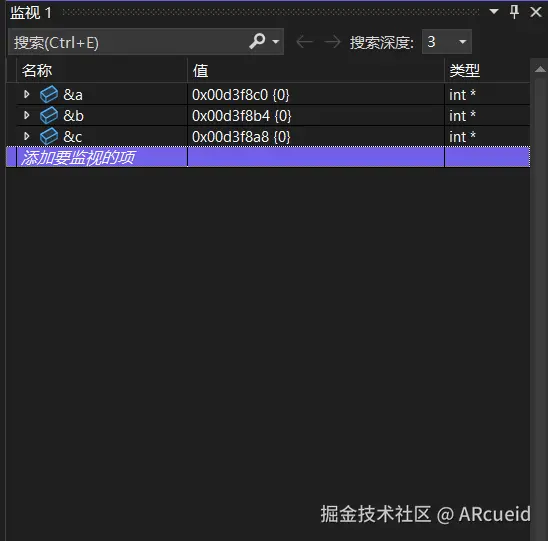Click the variable cube icon for &a
Viewport: 548px width, 541px height.
49,94
